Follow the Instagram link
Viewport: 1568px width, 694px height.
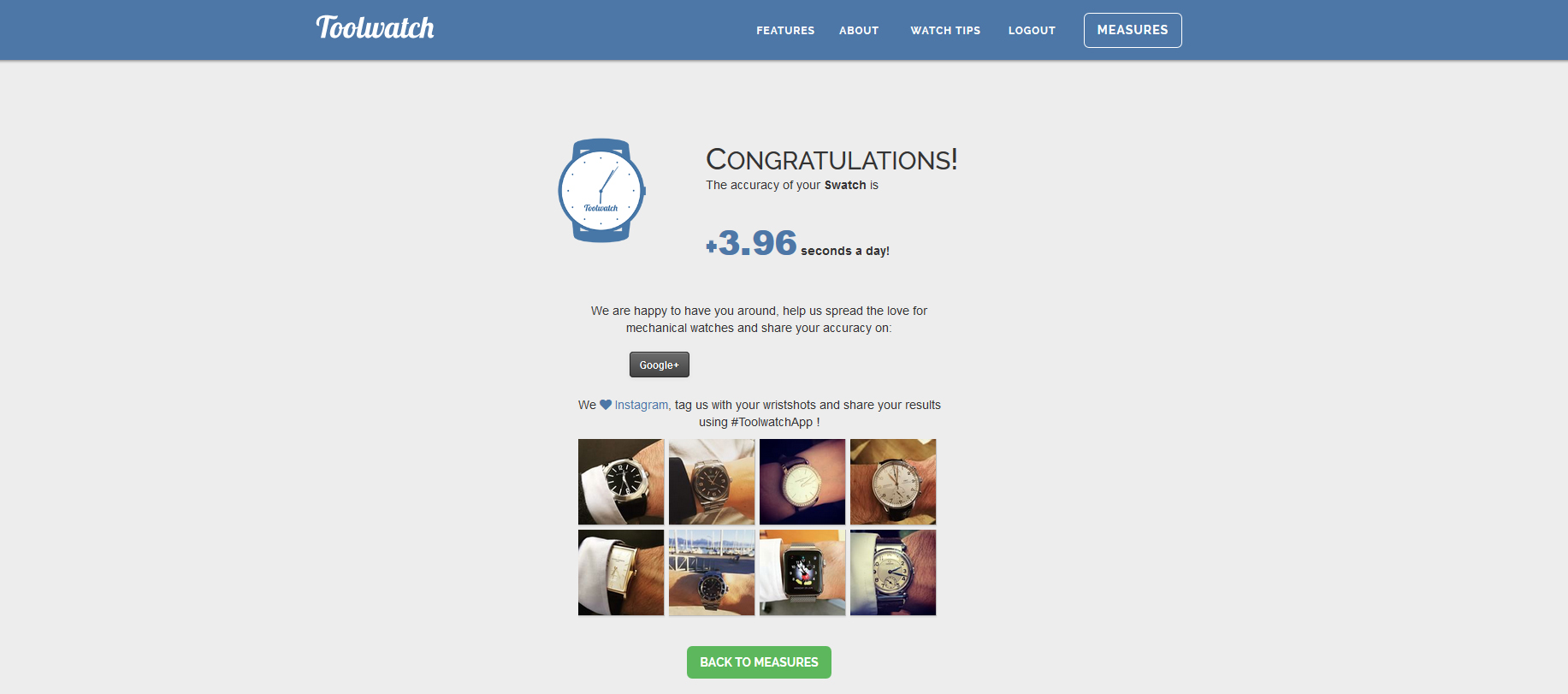[x=641, y=405]
